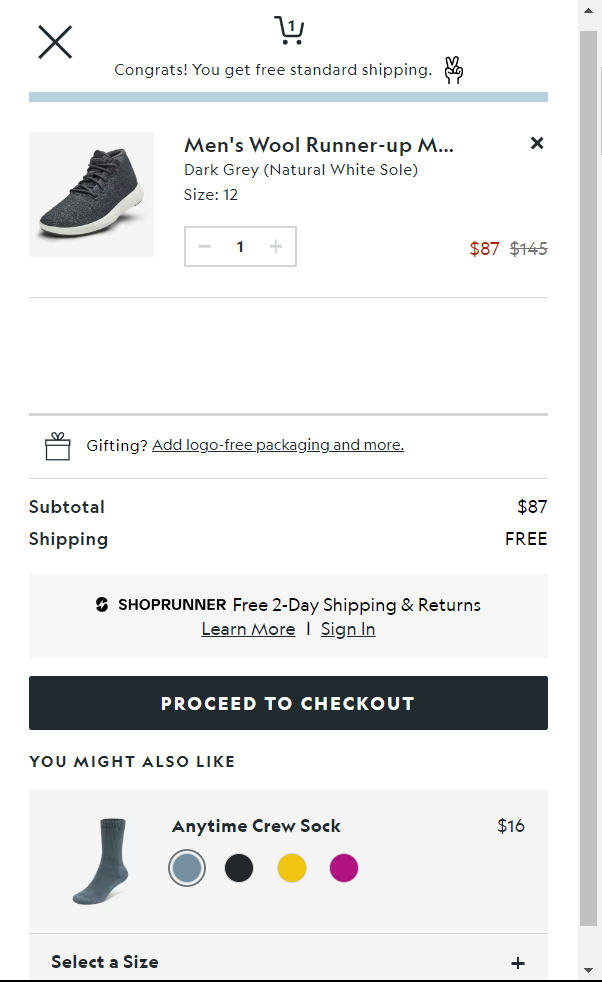
Task: Click the ShopRunner logo icon
Action: [x=102, y=605]
